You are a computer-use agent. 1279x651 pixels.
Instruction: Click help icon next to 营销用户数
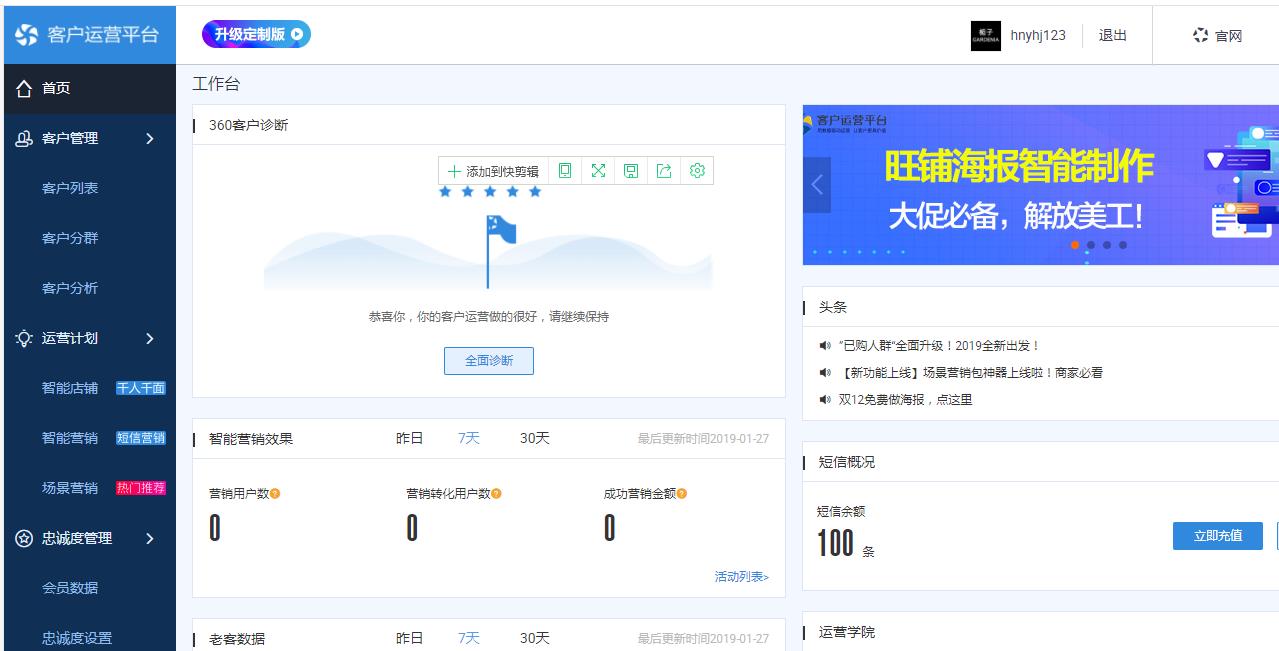275,494
